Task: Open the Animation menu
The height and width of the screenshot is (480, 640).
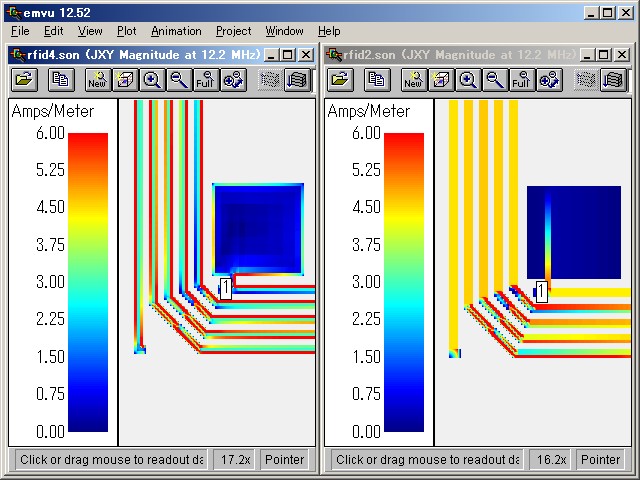Action: 176,31
